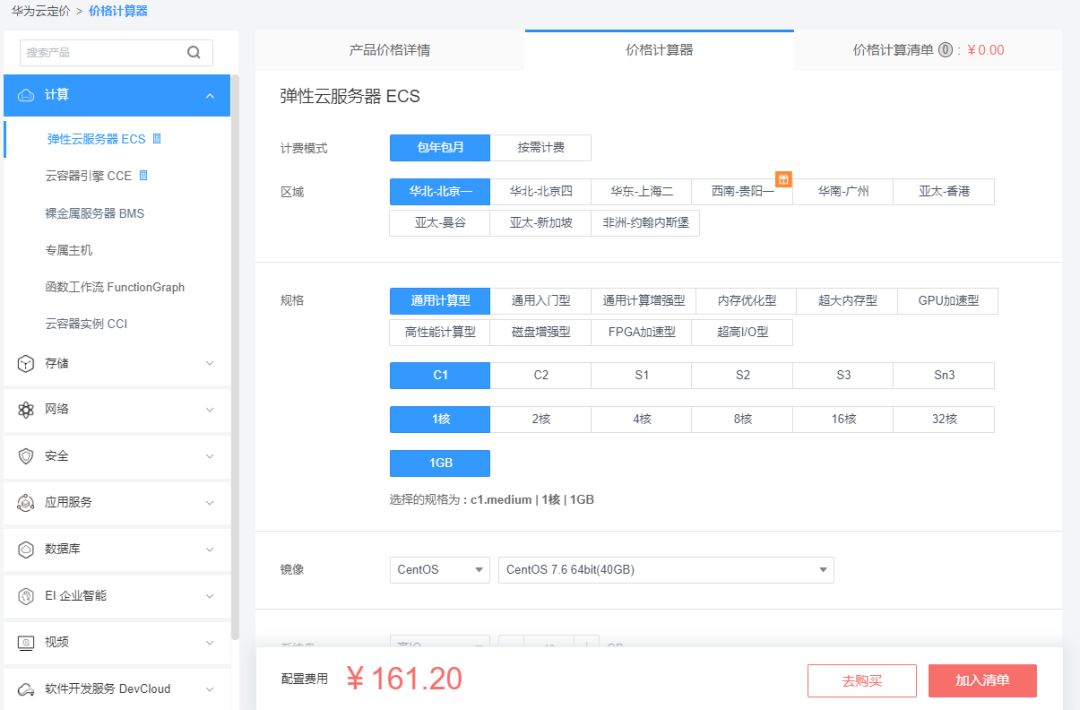Choose region 亚太-新加坡
This screenshot has width=1080, height=710.
point(541,223)
